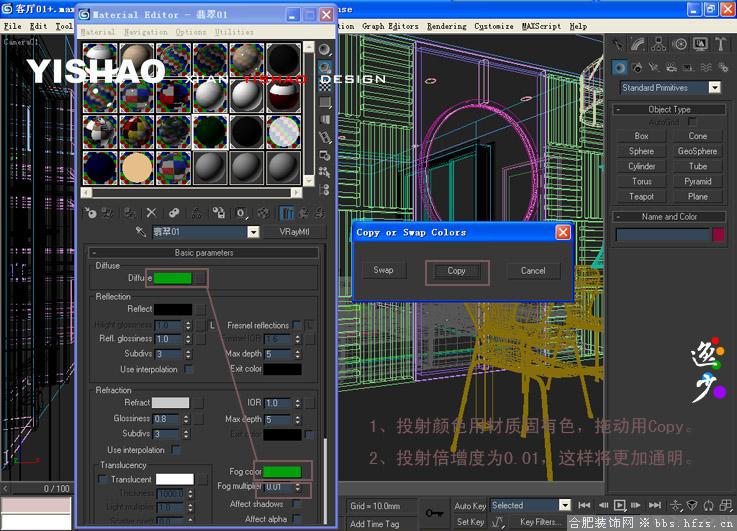The height and width of the screenshot is (531, 737).
Task: Adjust Fog multiplier spinner arrows
Action: 298,487
